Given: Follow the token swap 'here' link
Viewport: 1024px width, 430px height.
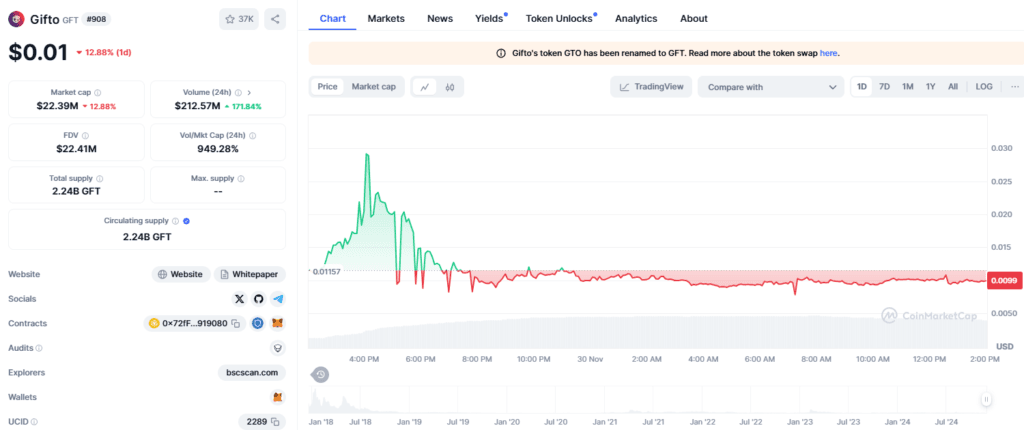Looking at the screenshot, I should point(829,54).
